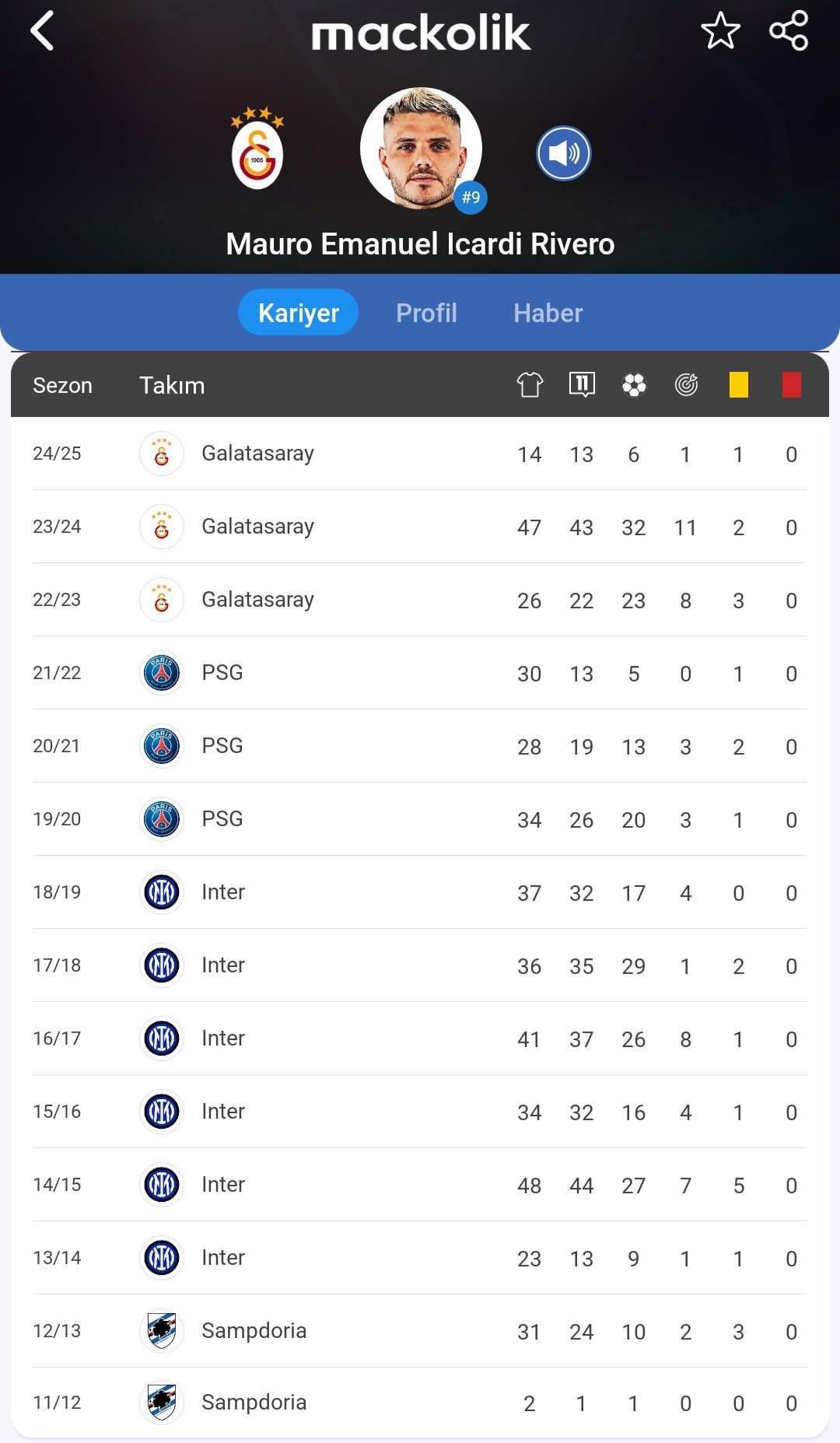
Task: Tap the jersey appearances column icon
Action: (x=530, y=384)
